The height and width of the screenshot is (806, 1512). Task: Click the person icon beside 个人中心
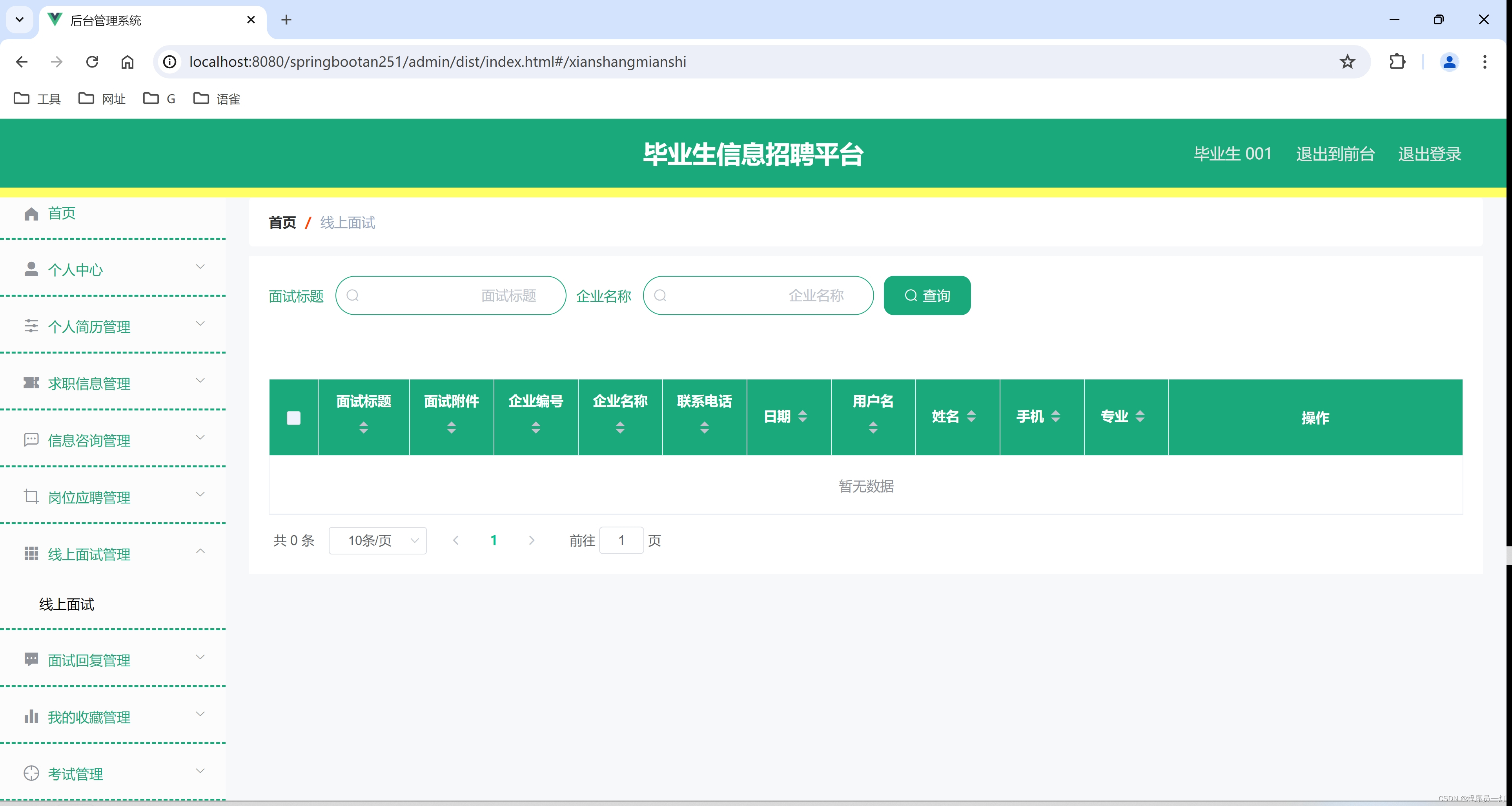tap(31, 270)
